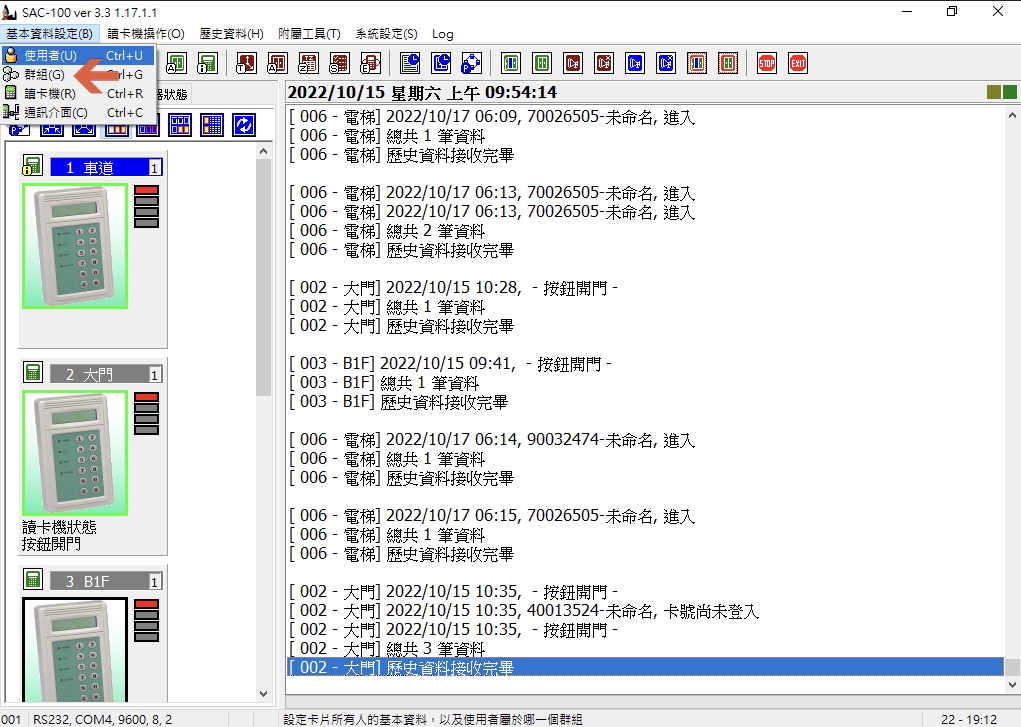Select the 2 大門 card reader thumbnail
Screen dimensions: 1021x727
coord(75,453)
